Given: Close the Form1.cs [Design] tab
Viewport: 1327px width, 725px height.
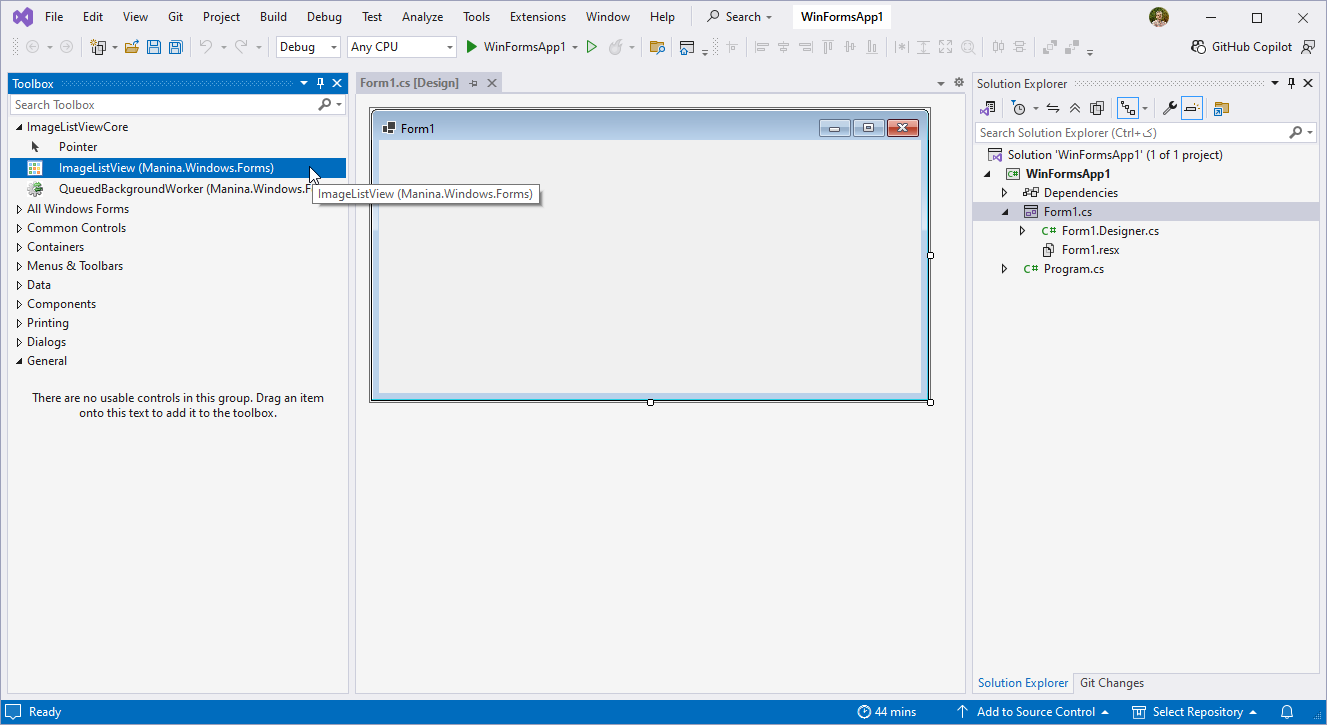Looking at the screenshot, I should pos(492,83).
